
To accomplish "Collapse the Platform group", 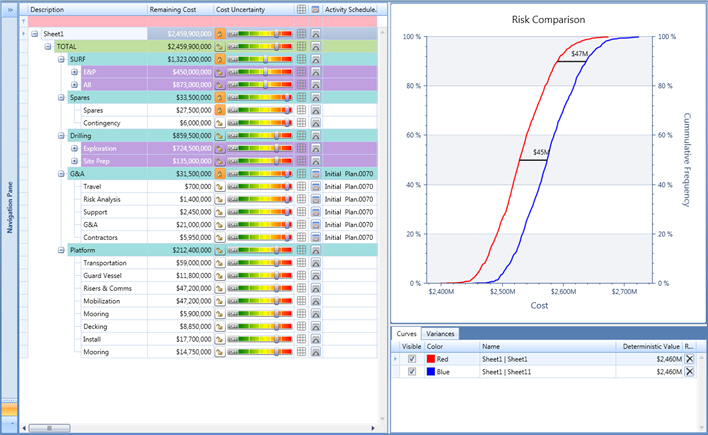I will click(61, 250).
